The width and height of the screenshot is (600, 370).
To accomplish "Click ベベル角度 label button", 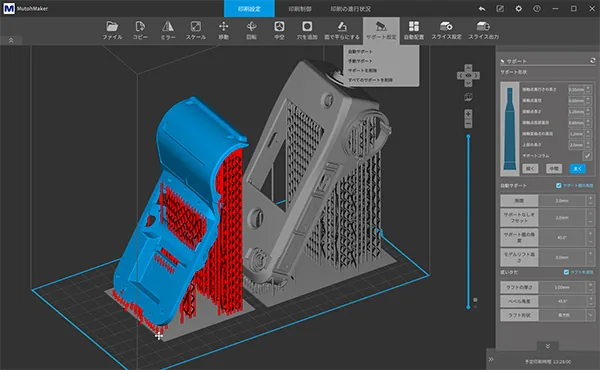I will [519, 301].
